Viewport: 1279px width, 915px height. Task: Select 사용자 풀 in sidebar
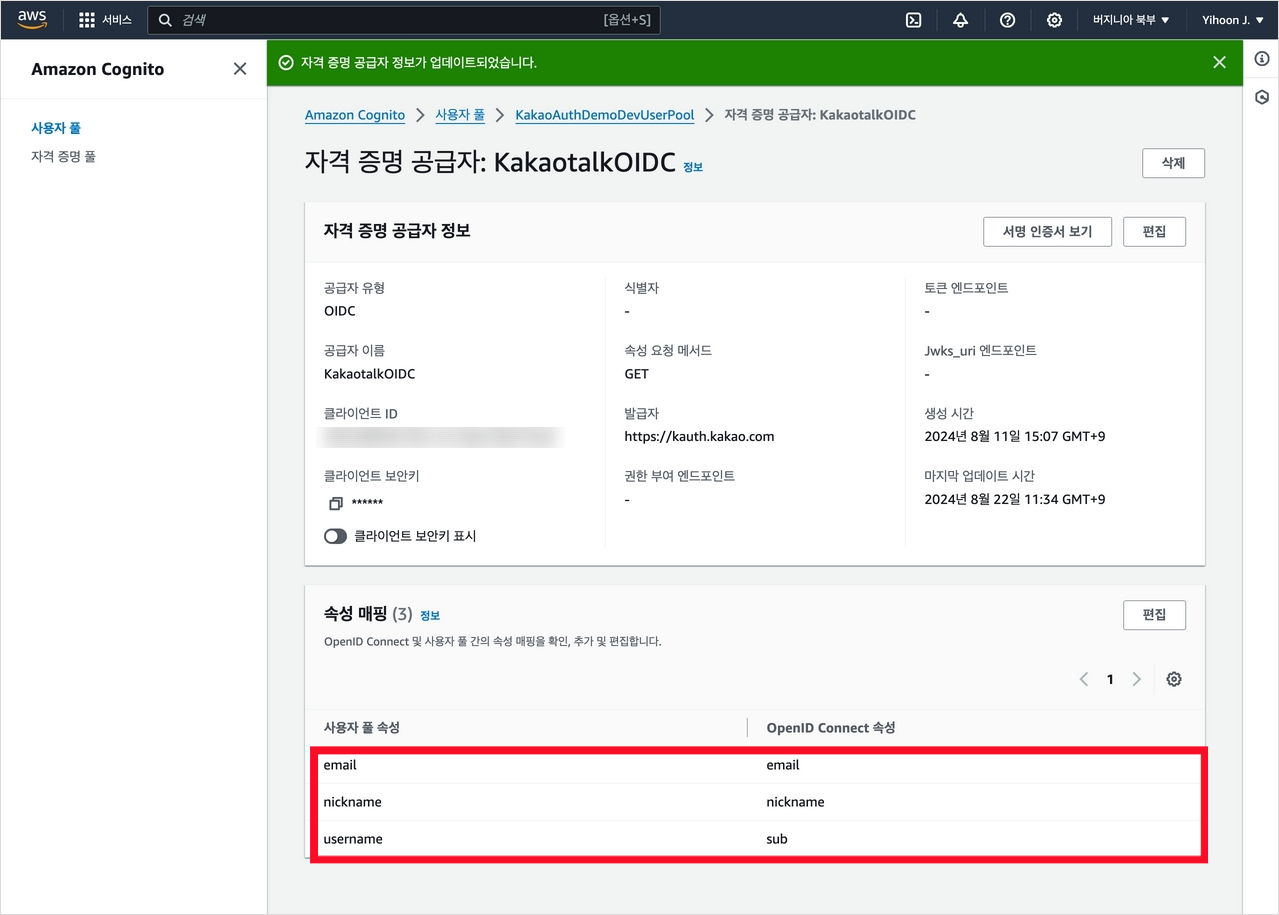(x=56, y=128)
